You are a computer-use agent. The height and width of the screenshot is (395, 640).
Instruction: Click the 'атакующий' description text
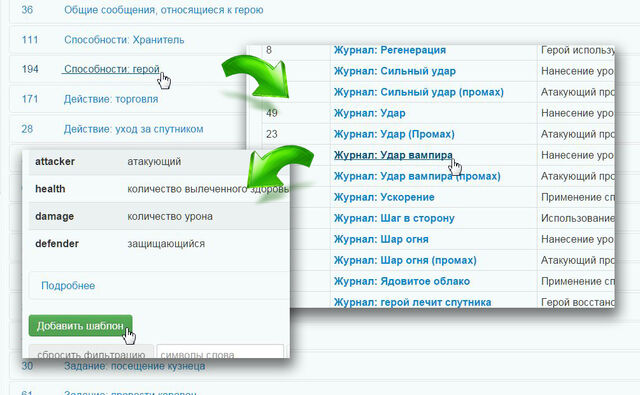(x=154, y=162)
